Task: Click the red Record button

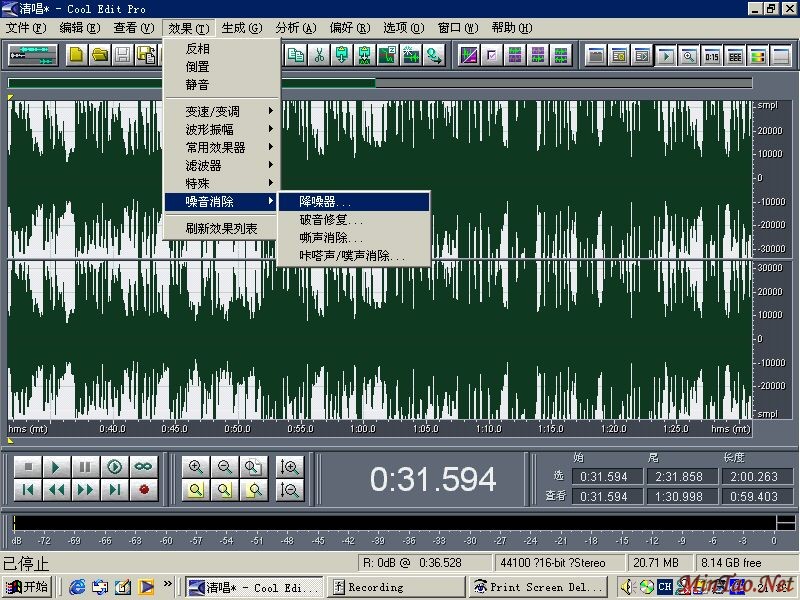Action: pyautogui.click(x=144, y=490)
